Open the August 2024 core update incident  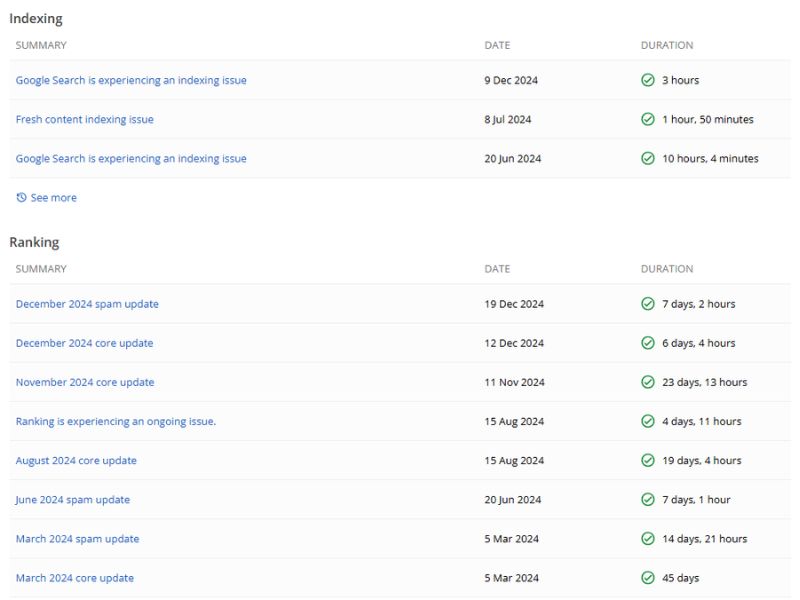point(77,460)
